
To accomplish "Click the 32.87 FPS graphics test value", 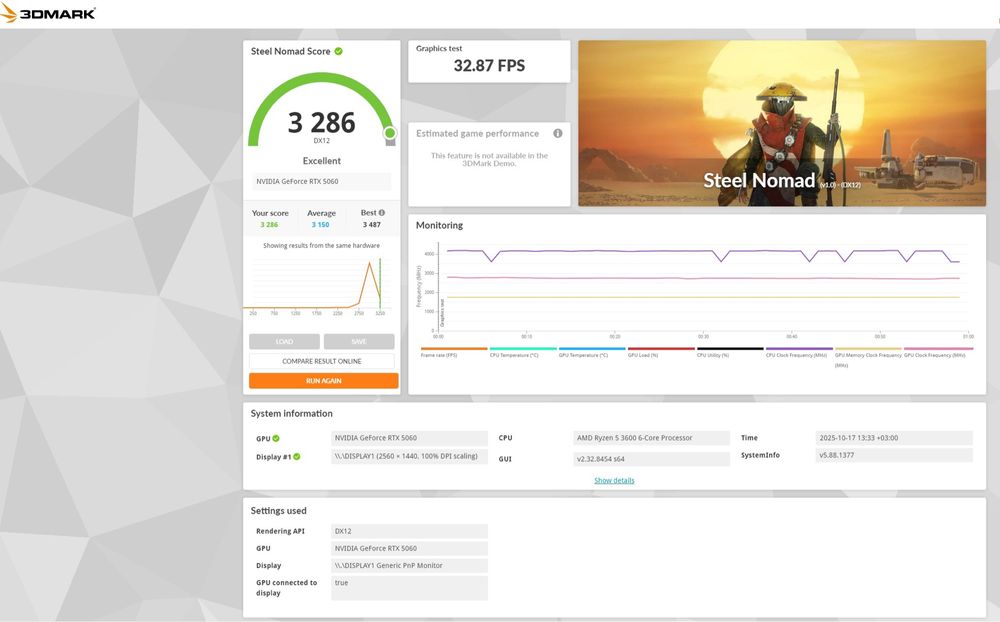I will click(489, 66).
